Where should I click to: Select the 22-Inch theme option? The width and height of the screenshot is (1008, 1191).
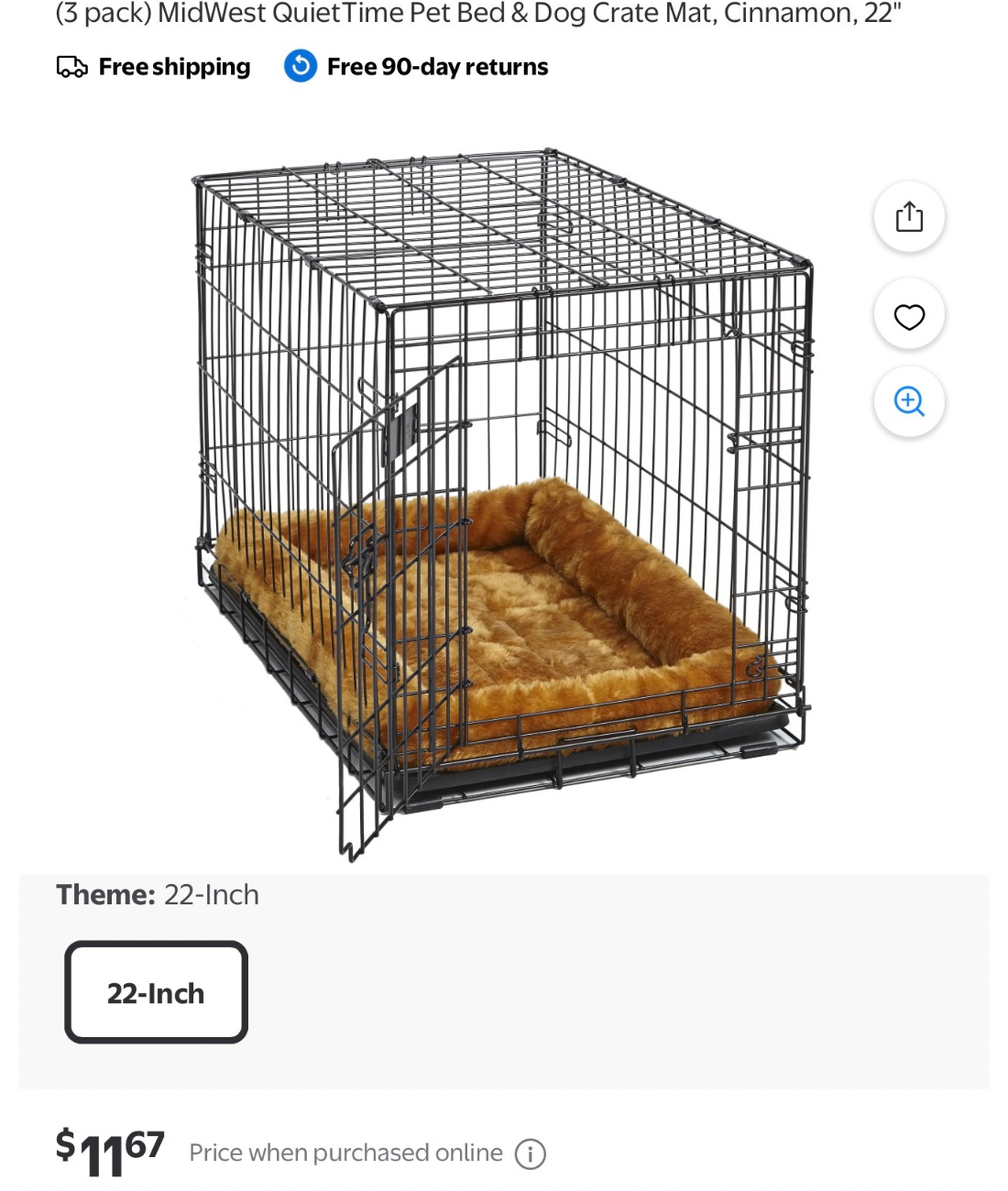156,992
